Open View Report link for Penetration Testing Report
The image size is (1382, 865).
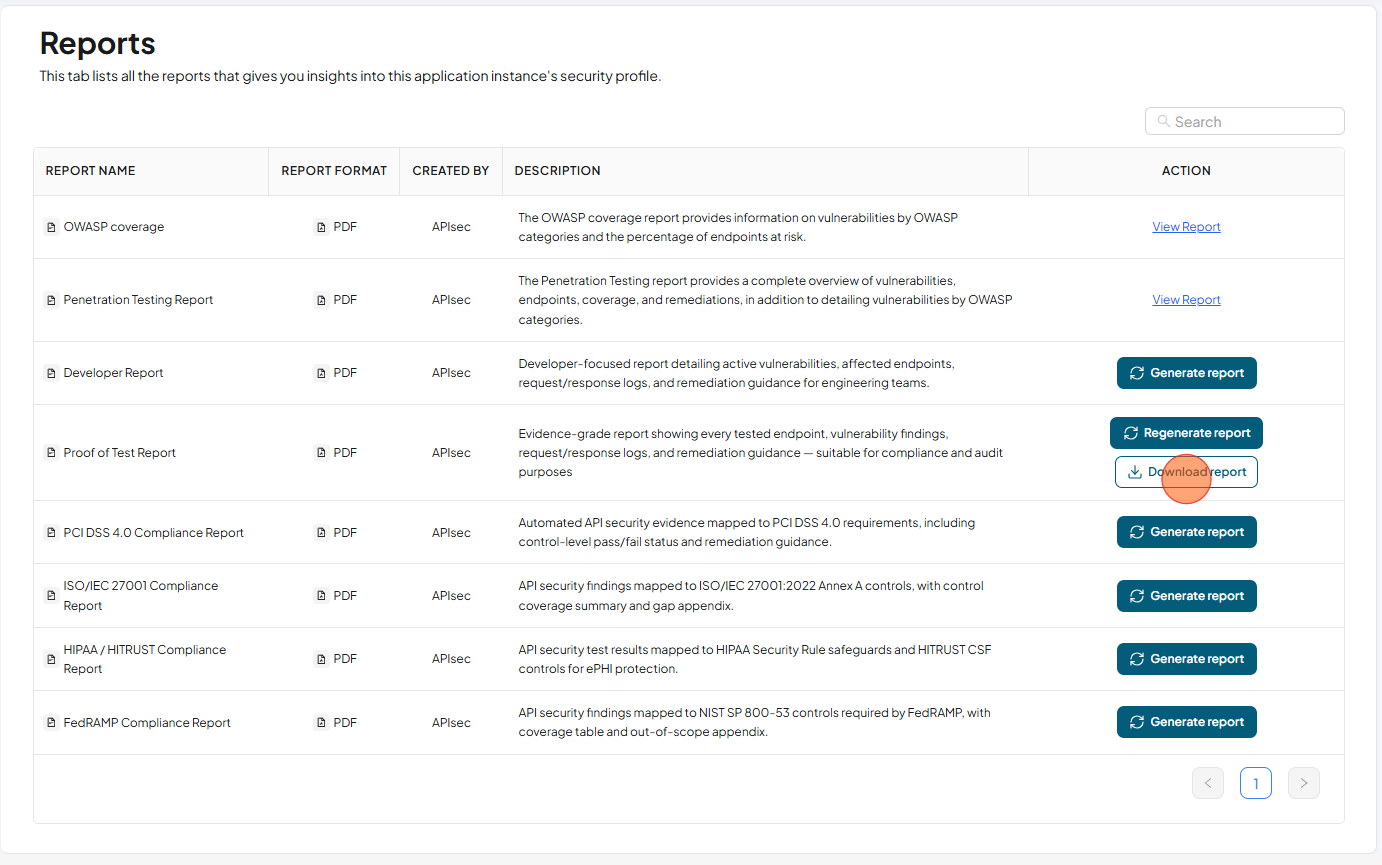point(1186,300)
